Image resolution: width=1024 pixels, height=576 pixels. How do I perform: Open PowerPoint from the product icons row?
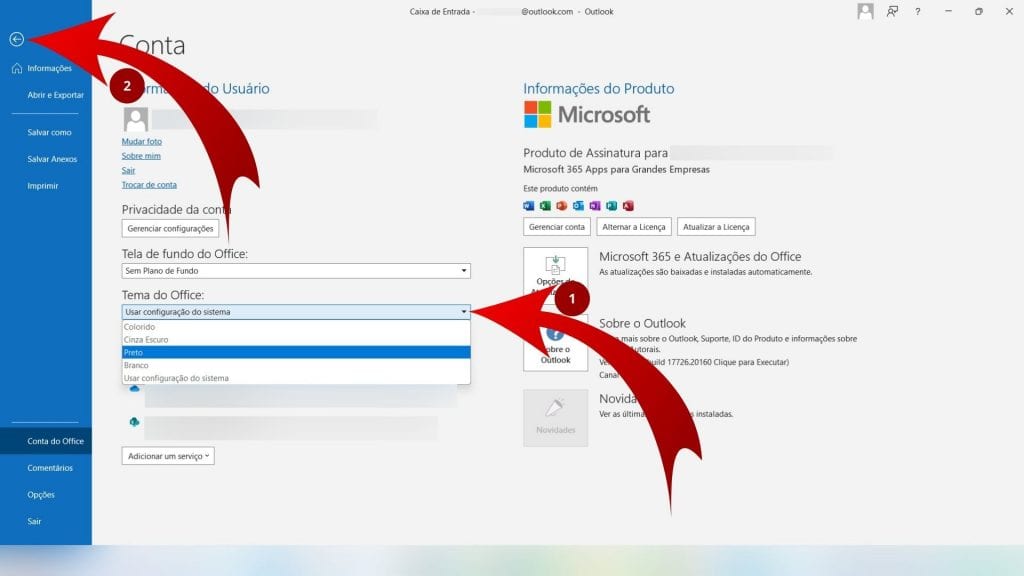[561, 205]
